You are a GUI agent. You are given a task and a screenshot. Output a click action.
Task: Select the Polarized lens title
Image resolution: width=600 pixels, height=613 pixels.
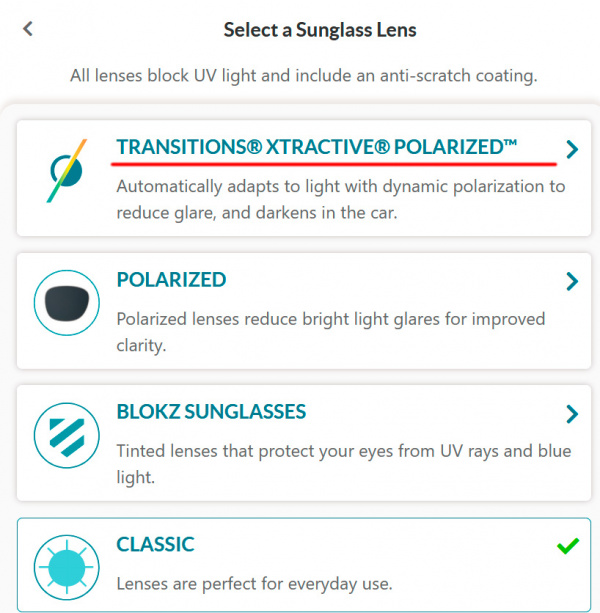(171, 280)
